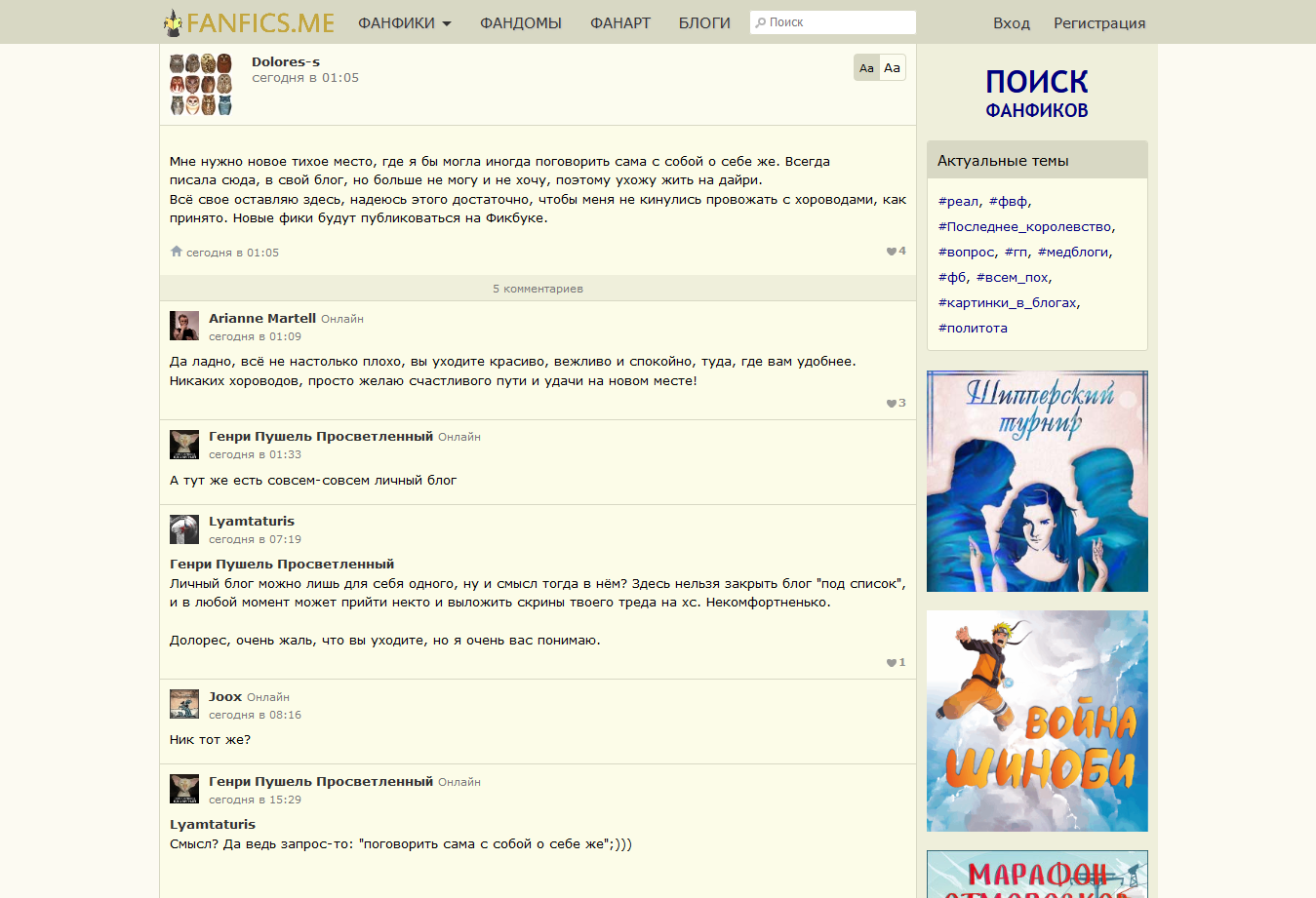The image size is (1316, 898).
Task: Open the #фвф tag
Action: 1008,201
